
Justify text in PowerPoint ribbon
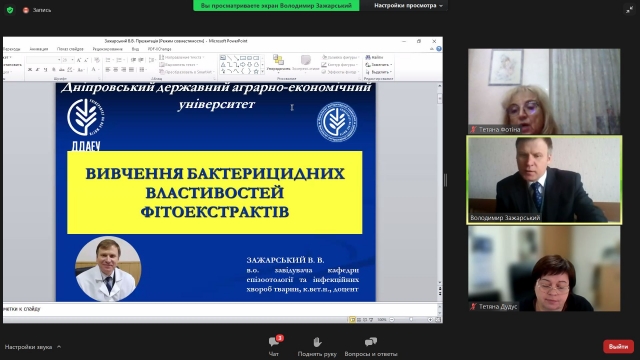131,70
